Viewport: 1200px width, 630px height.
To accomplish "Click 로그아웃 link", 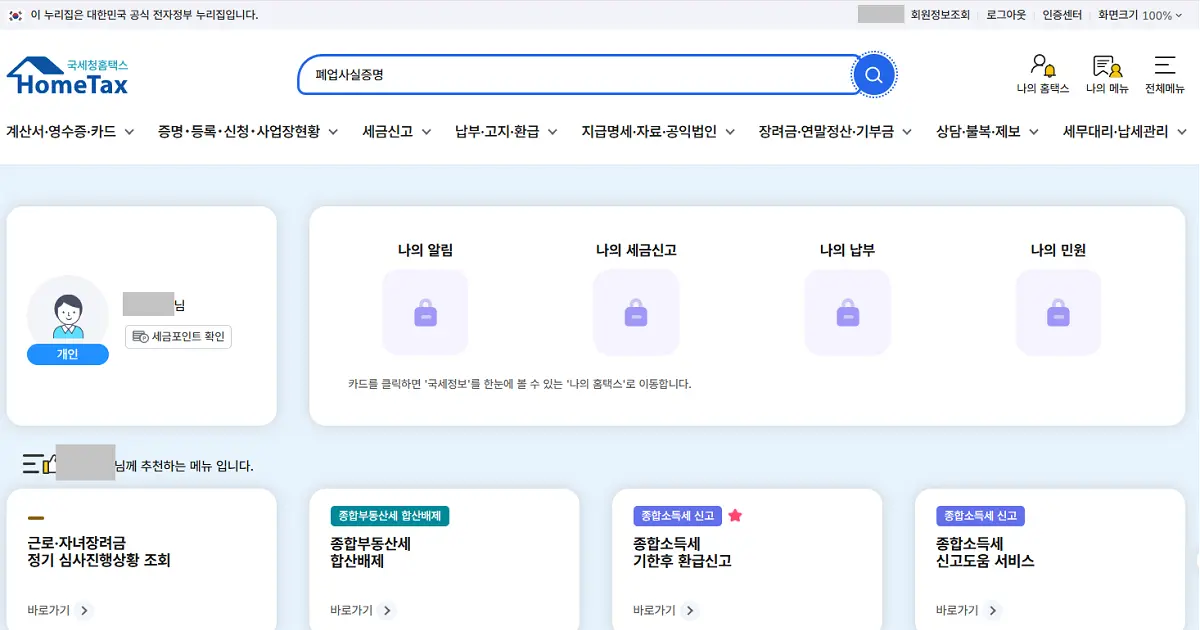I will [1006, 15].
